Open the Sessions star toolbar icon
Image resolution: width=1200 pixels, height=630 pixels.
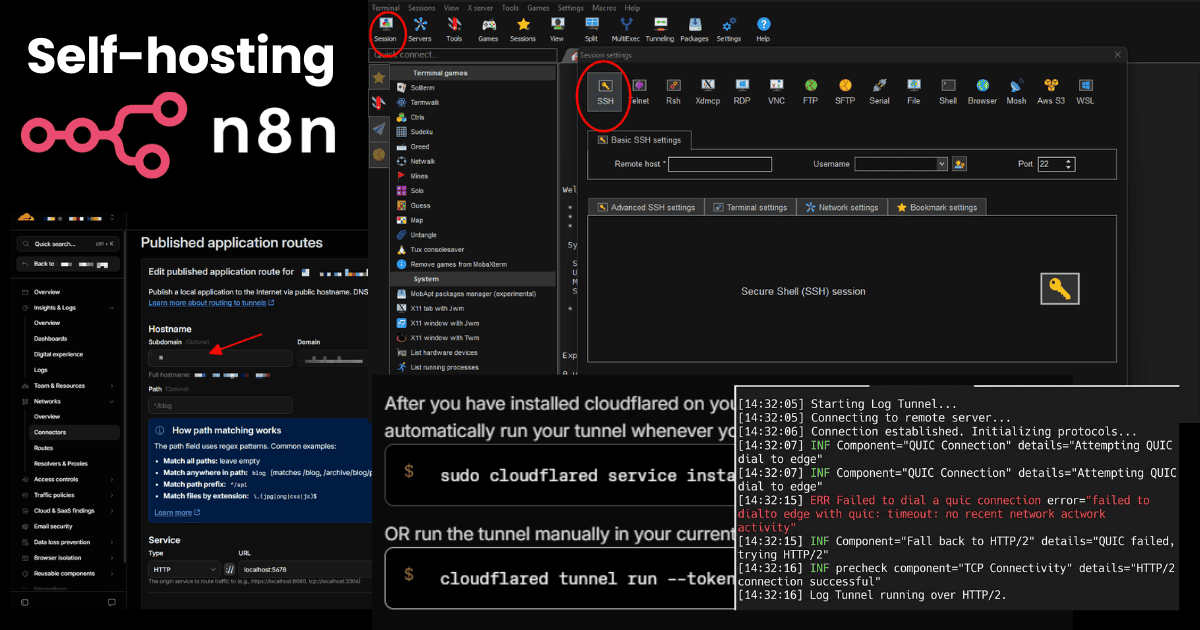point(523,29)
